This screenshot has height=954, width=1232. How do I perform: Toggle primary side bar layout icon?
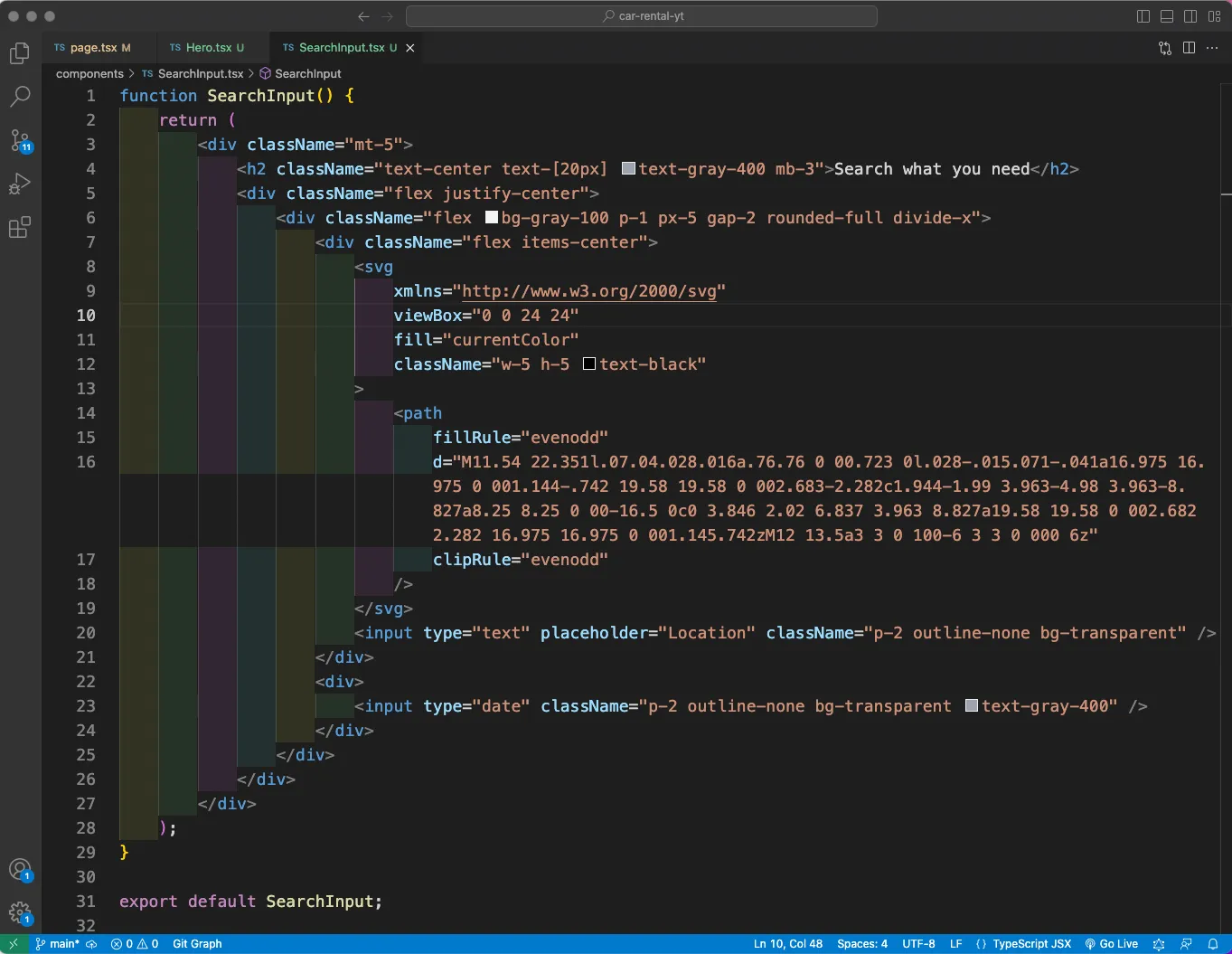tap(1143, 16)
